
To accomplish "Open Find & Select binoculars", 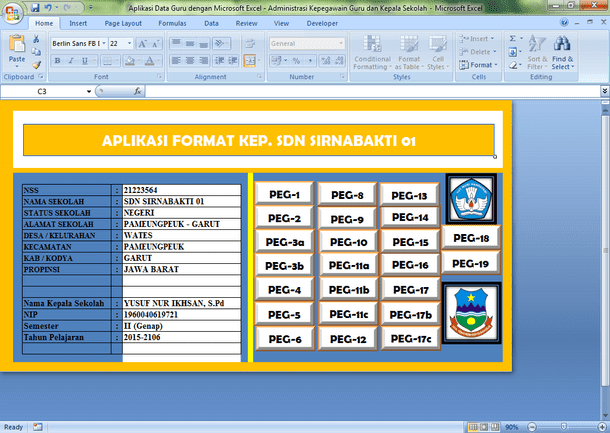I will point(563,53).
